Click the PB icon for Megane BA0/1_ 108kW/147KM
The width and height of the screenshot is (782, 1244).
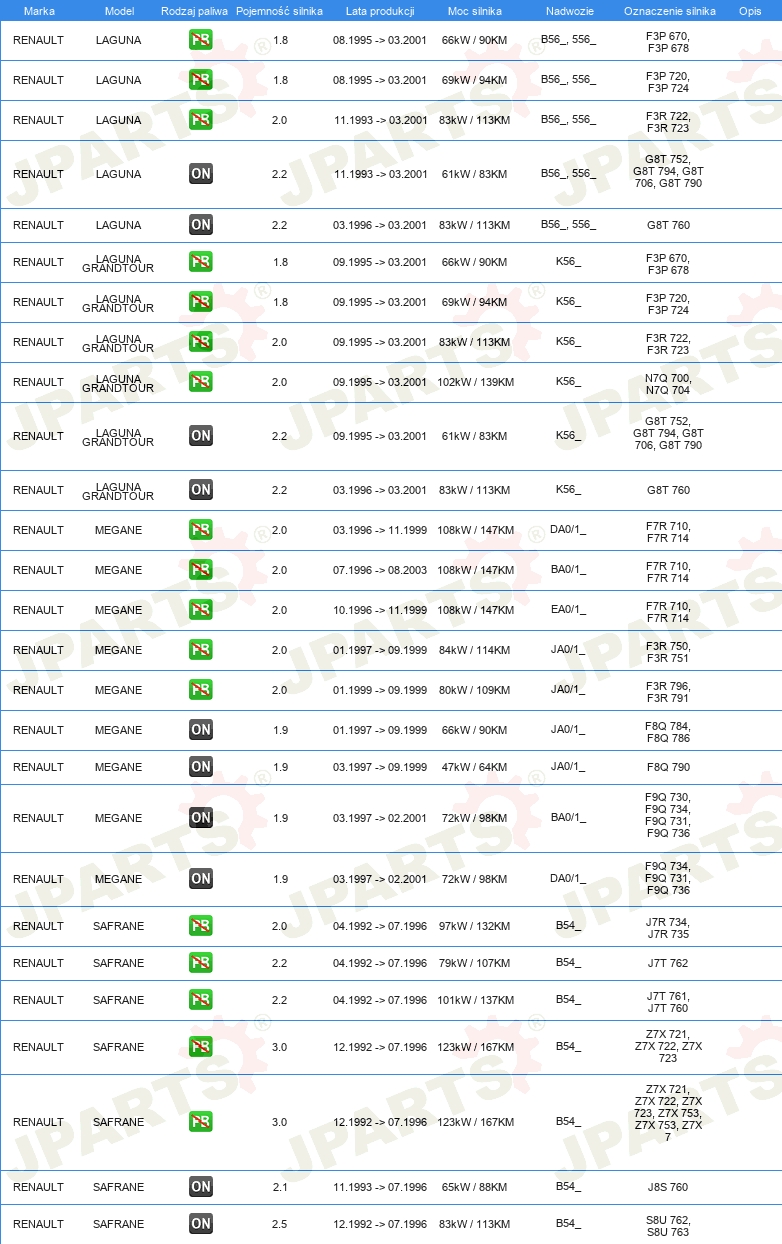coord(201,570)
